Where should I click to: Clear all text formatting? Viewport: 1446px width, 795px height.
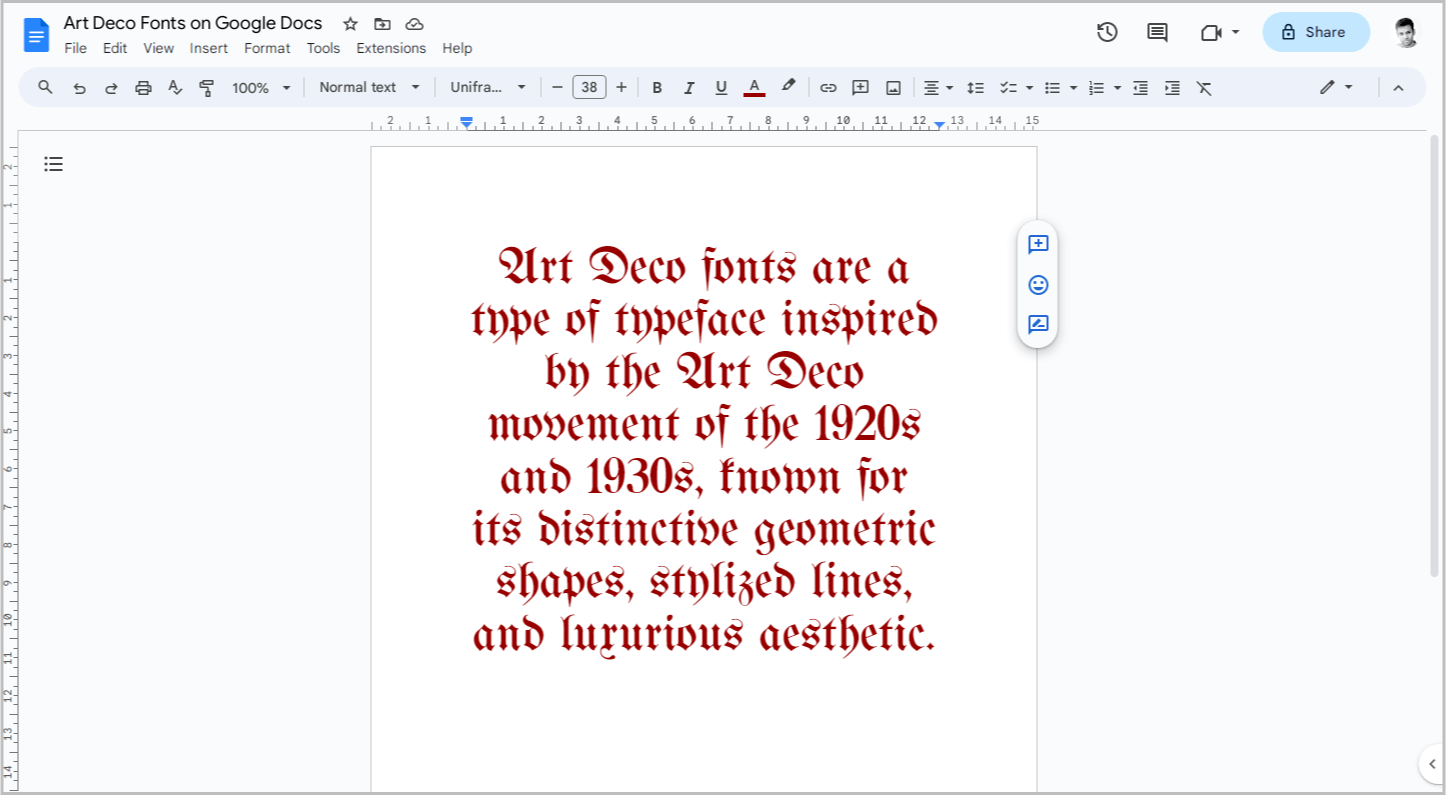click(1204, 87)
